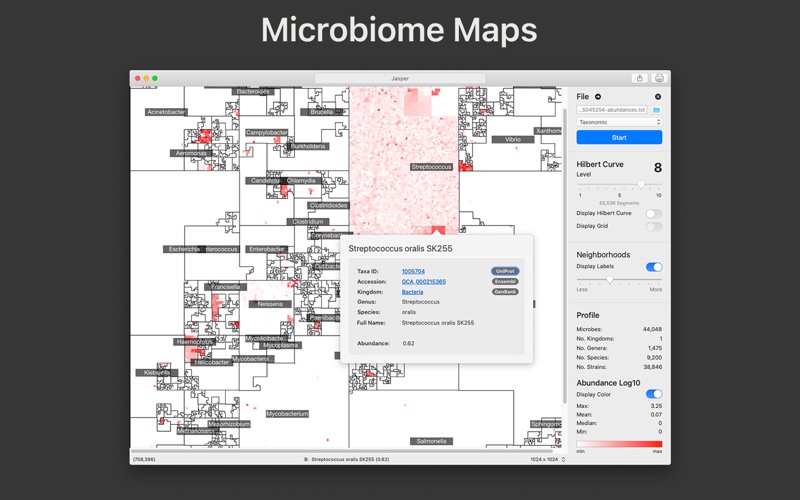Image resolution: width=800 pixels, height=500 pixels.
Task: Click the Microbes count 44,048
Action: coord(652,329)
